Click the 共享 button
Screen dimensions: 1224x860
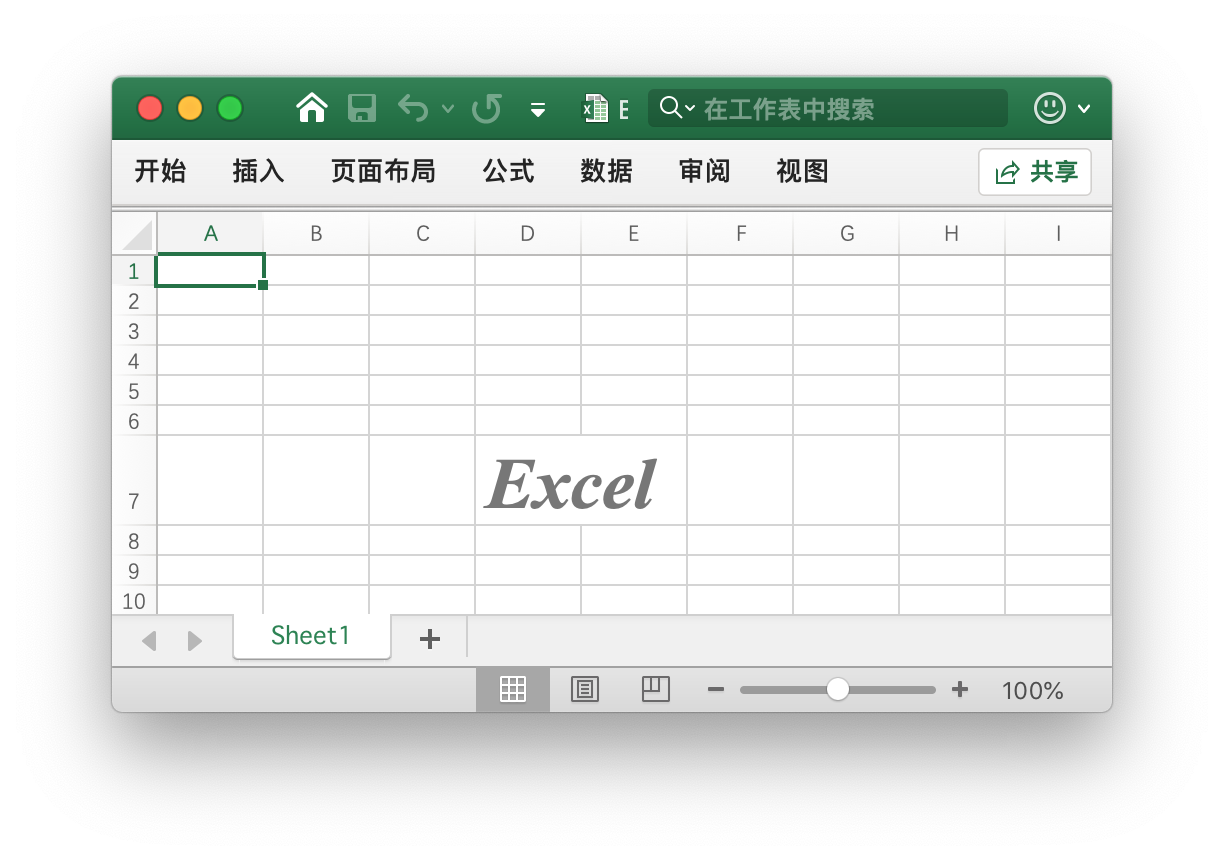1035,171
